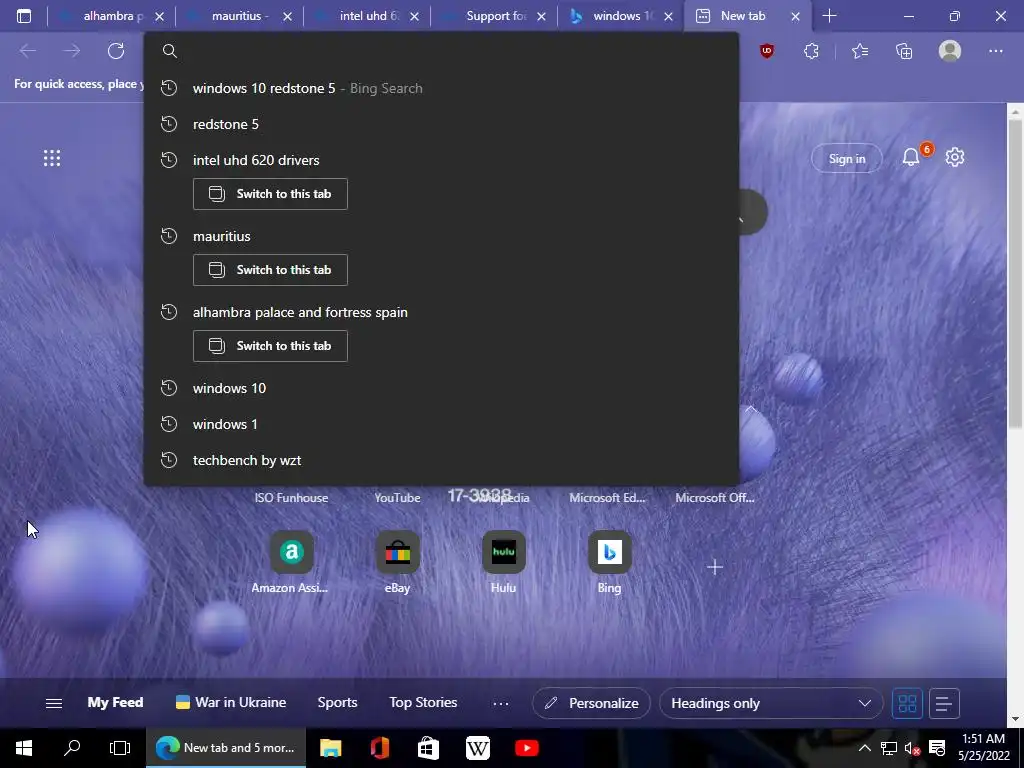This screenshot has width=1024, height=768.
Task: Open Top Stories feed tab
Action: [x=423, y=703]
